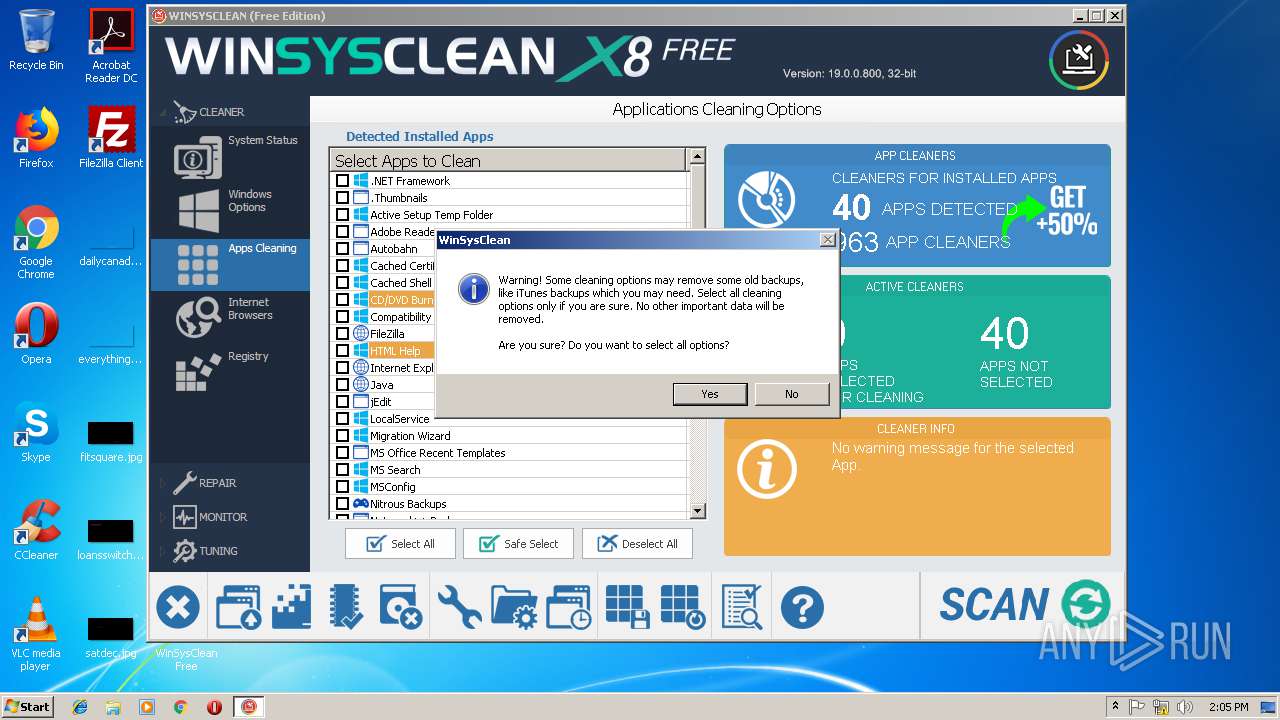Screen dimensions: 1280x720
Task: Click the grid-with-floppy save options icon
Action: click(629, 607)
